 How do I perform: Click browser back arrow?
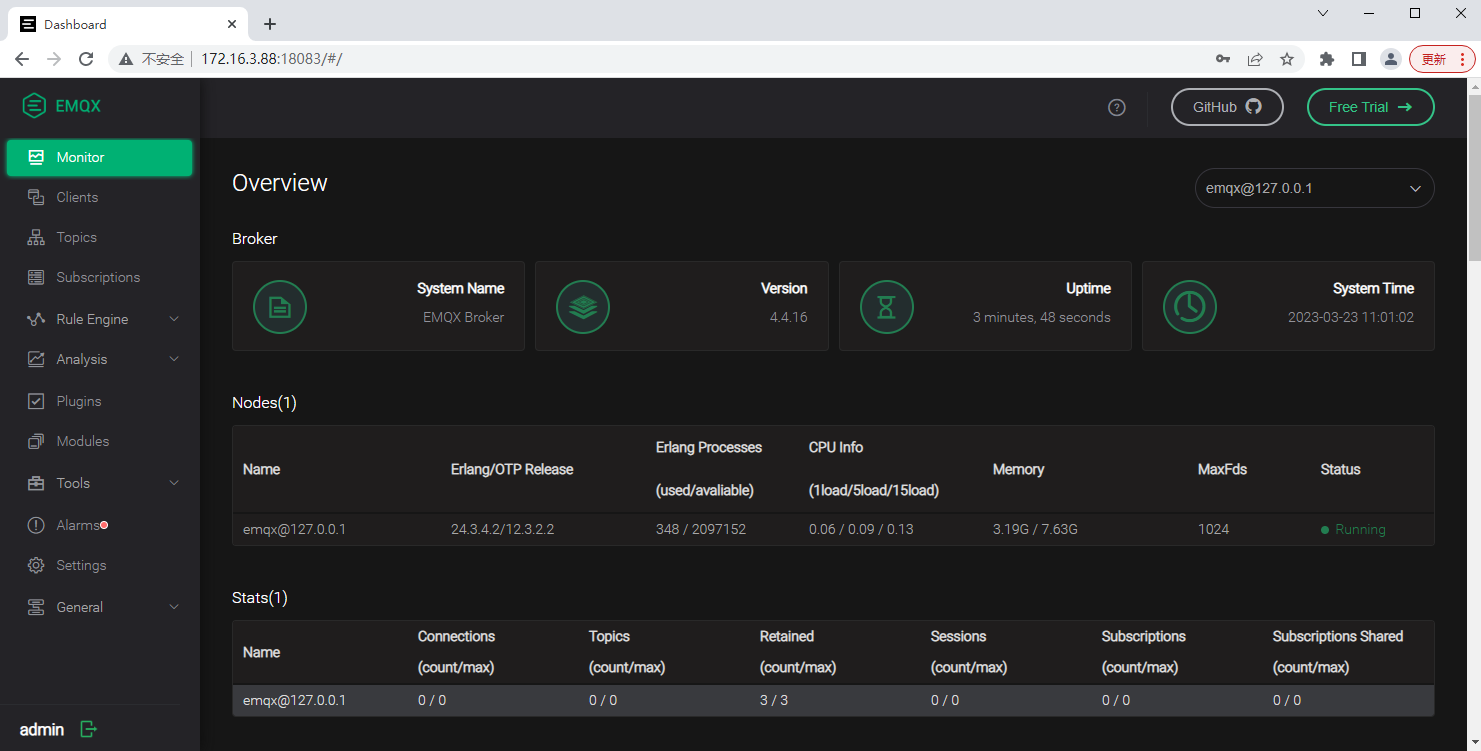(x=22, y=59)
